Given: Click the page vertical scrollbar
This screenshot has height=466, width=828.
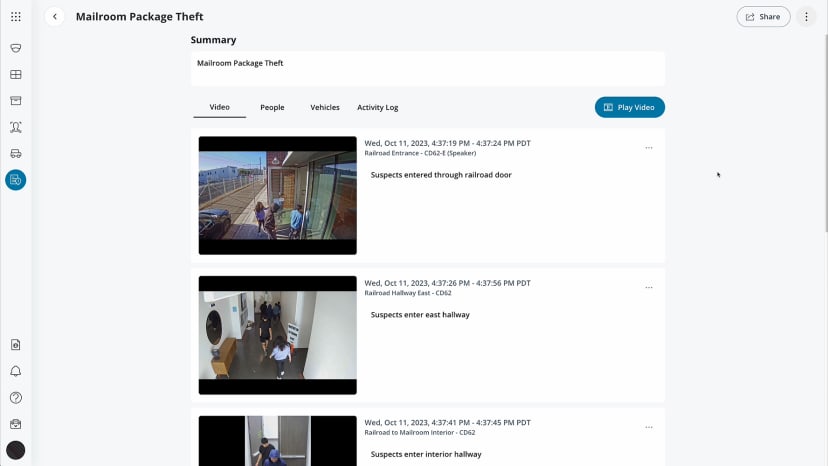Looking at the screenshot, I should pos(825,132).
